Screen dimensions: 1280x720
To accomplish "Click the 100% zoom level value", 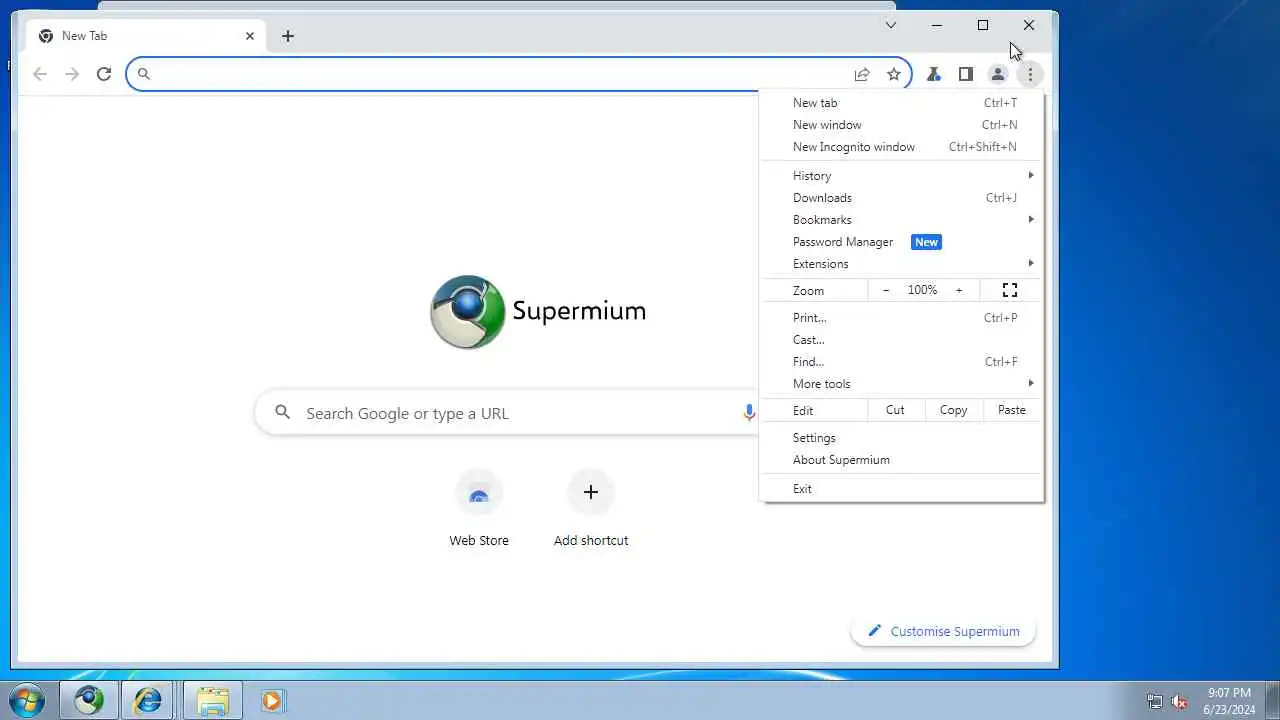I will point(922,290).
